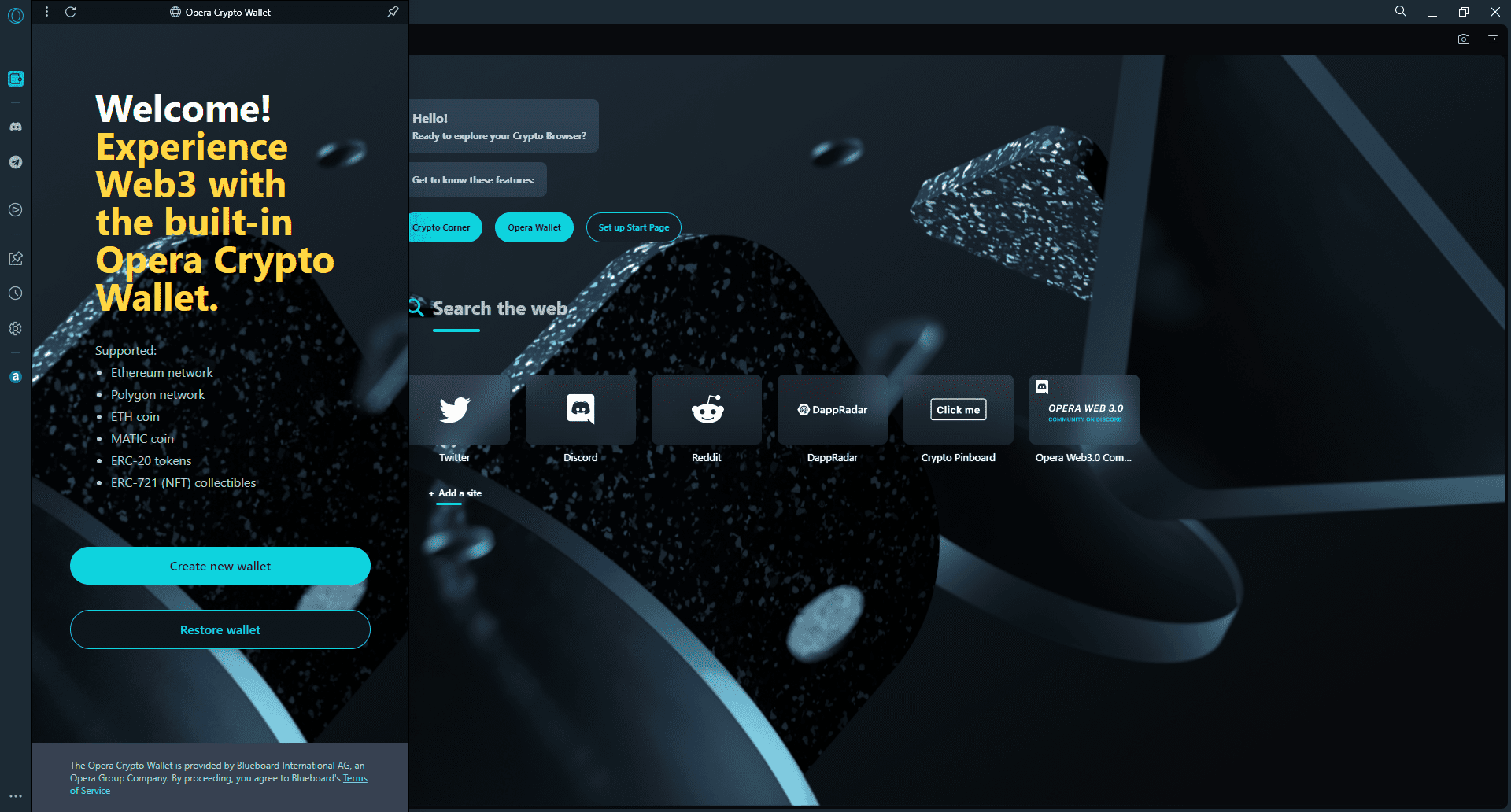The width and height of the screenshot is (1511, 812).
Task: Take a snapshot with the camera icon
Action: click(1464, 39)
